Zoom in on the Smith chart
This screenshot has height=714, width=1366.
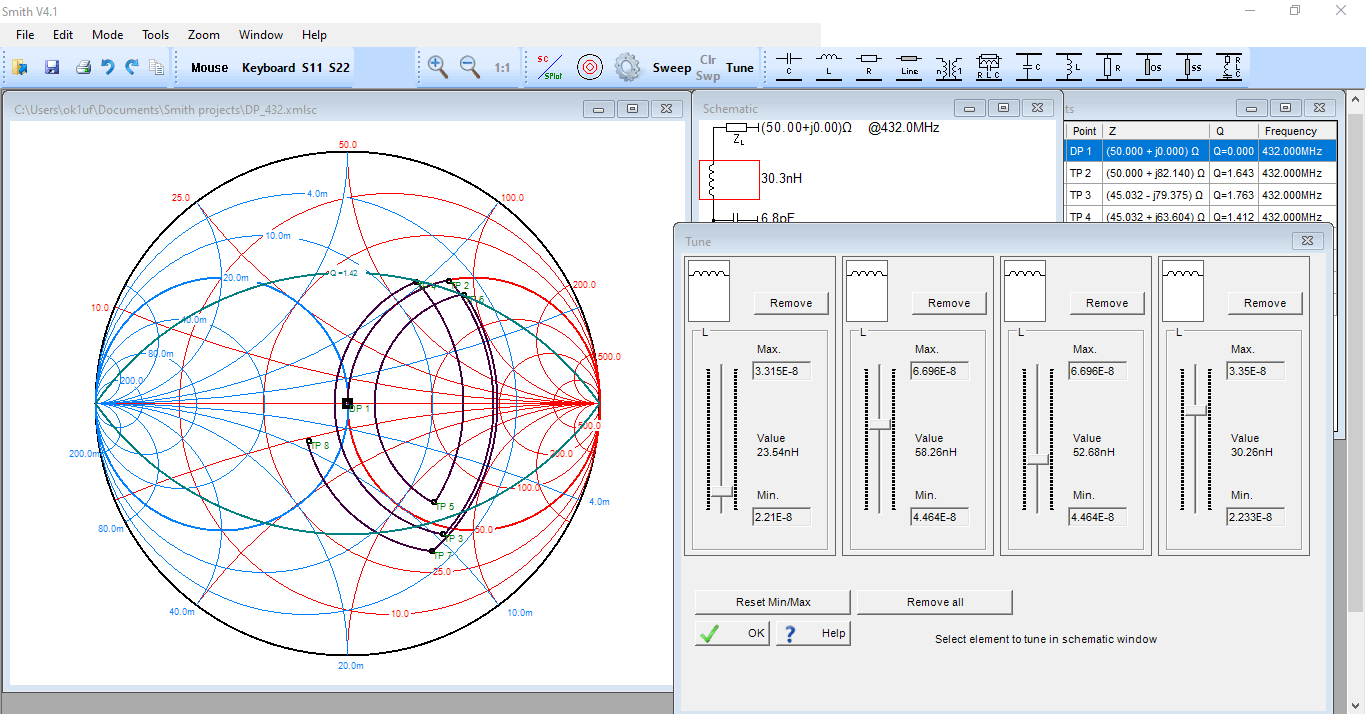click(437, 67)
